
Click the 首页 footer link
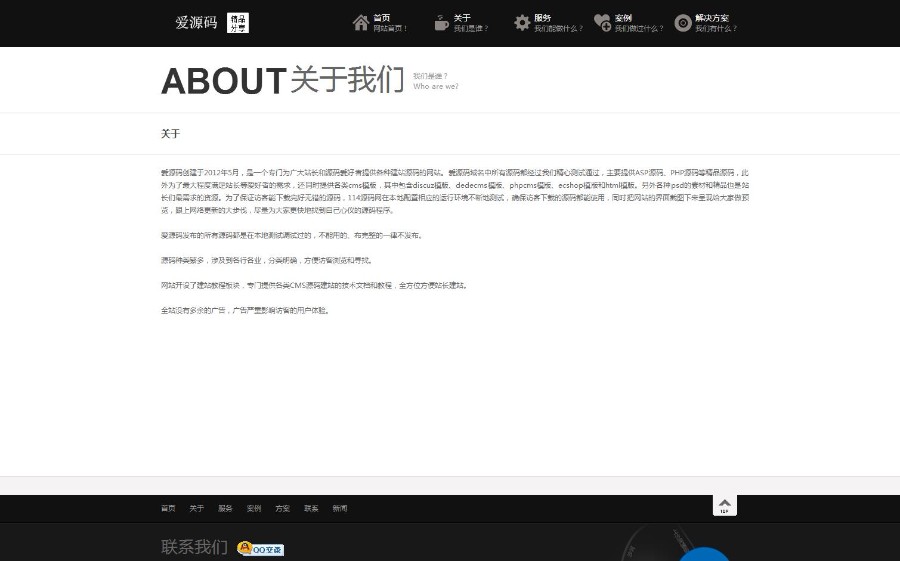(168, 509)
